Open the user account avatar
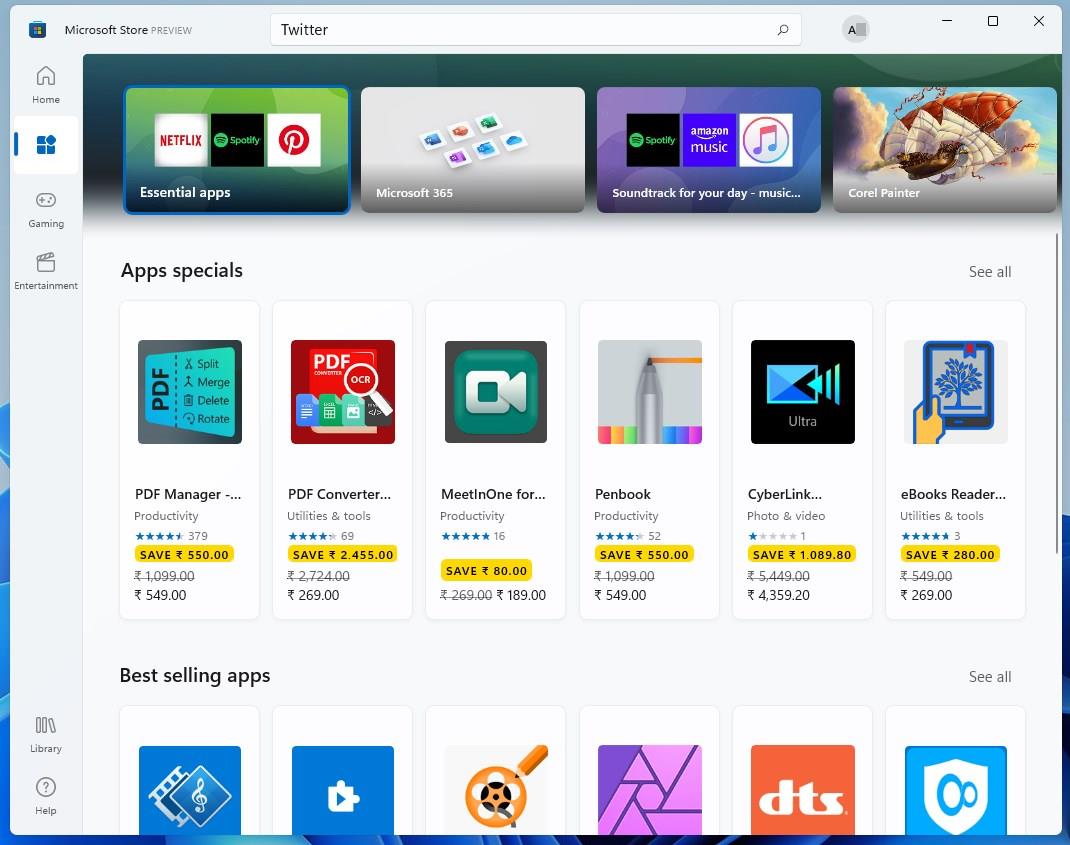Screen dimensions: 1070x845 [x=855, y=29]
